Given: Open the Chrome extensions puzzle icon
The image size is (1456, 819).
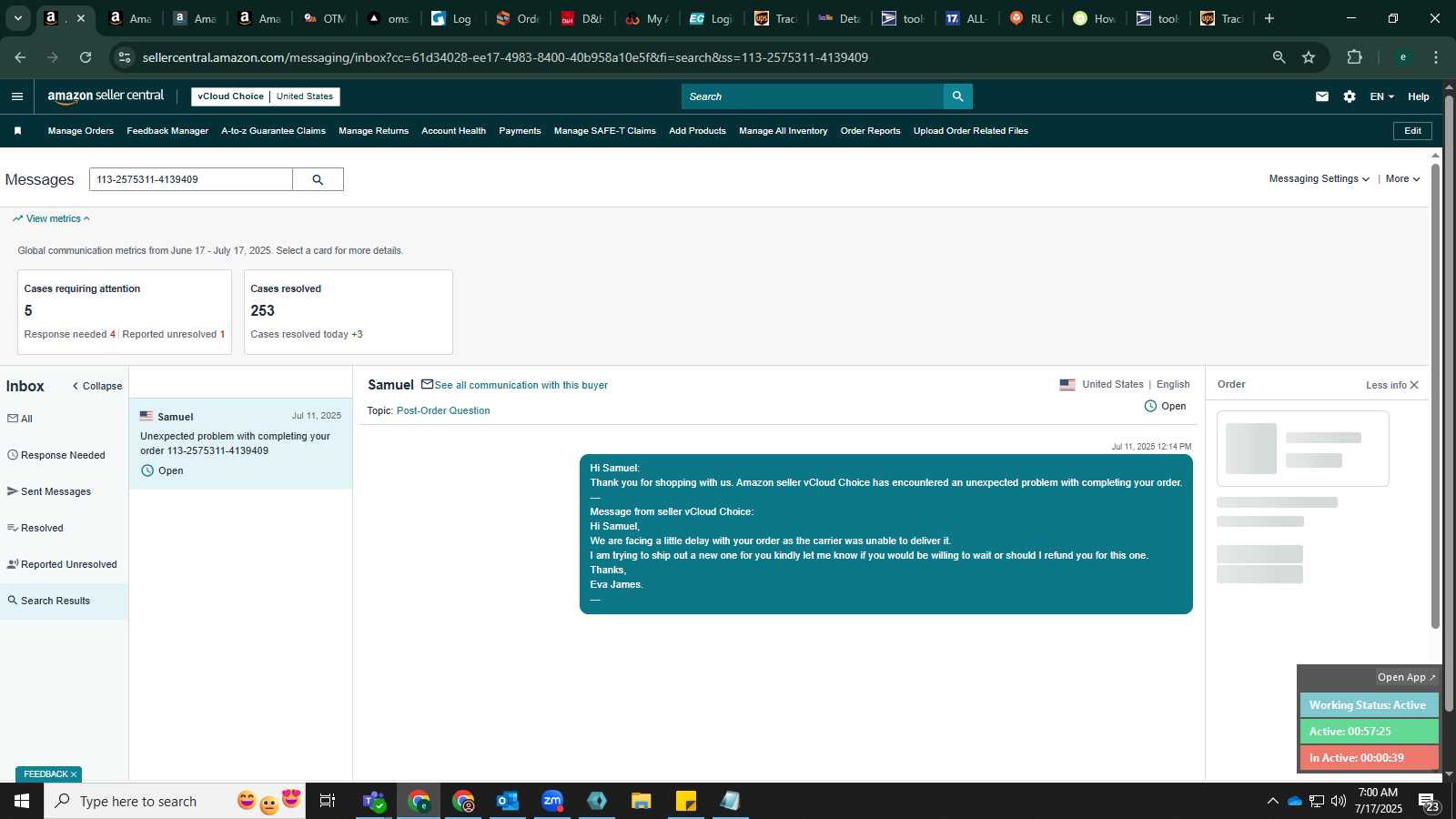Looking at the screenshot, I should [x=1354, y=57].
